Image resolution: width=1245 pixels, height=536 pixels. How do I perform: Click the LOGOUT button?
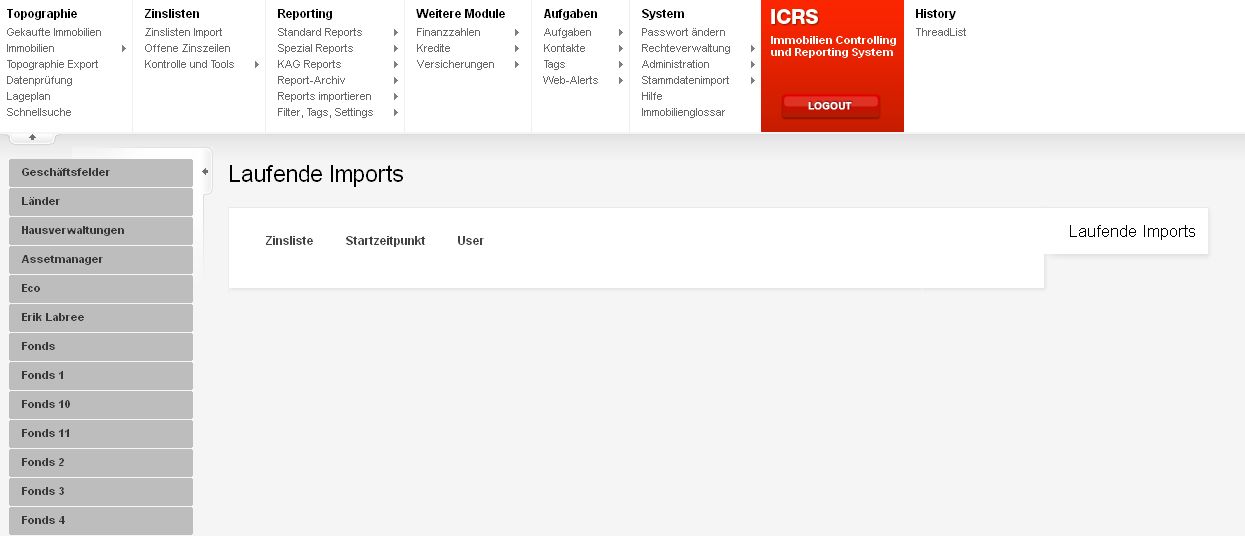[830, 106]
